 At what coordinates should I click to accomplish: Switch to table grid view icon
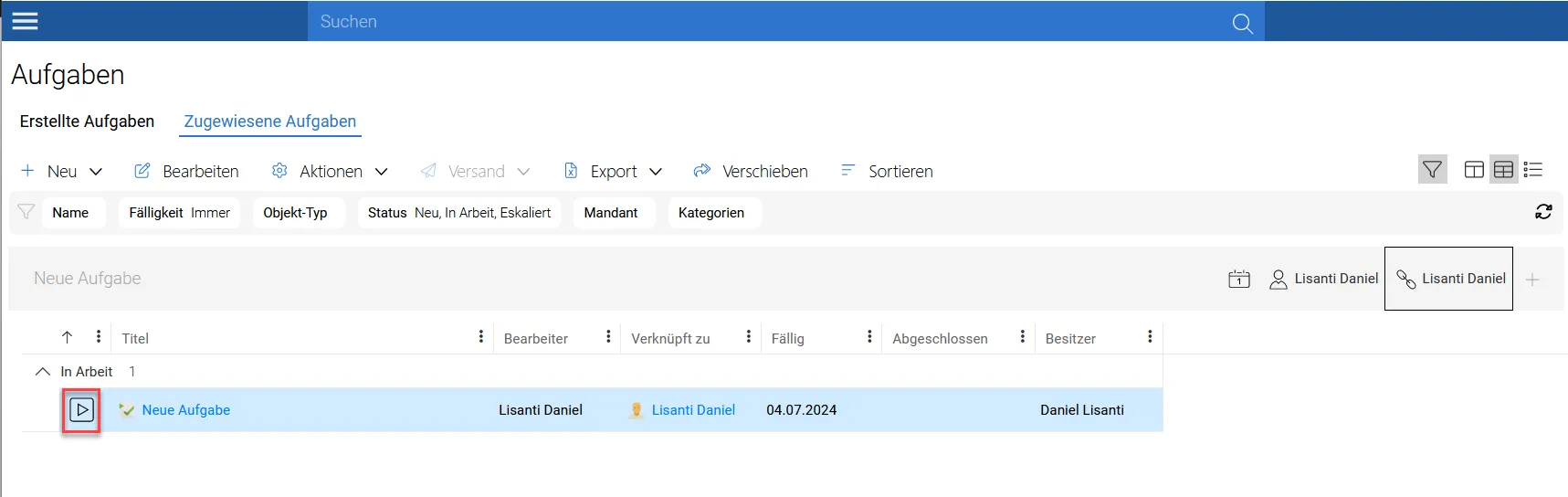pos(1503,170)
